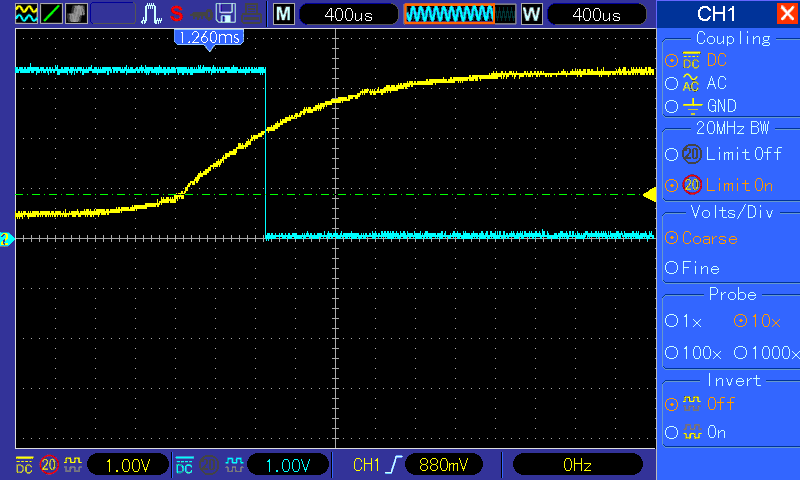Click the DC coupling symbol in menu

tap(691, 60)
